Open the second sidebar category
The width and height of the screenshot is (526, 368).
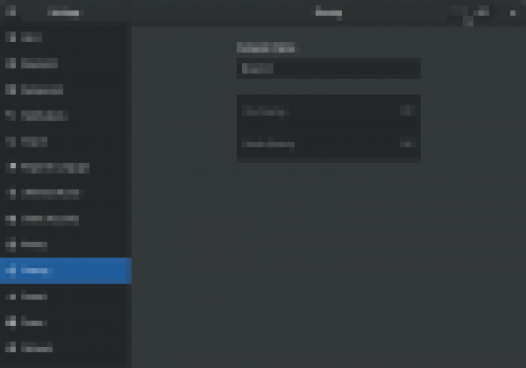coord(66,63)
